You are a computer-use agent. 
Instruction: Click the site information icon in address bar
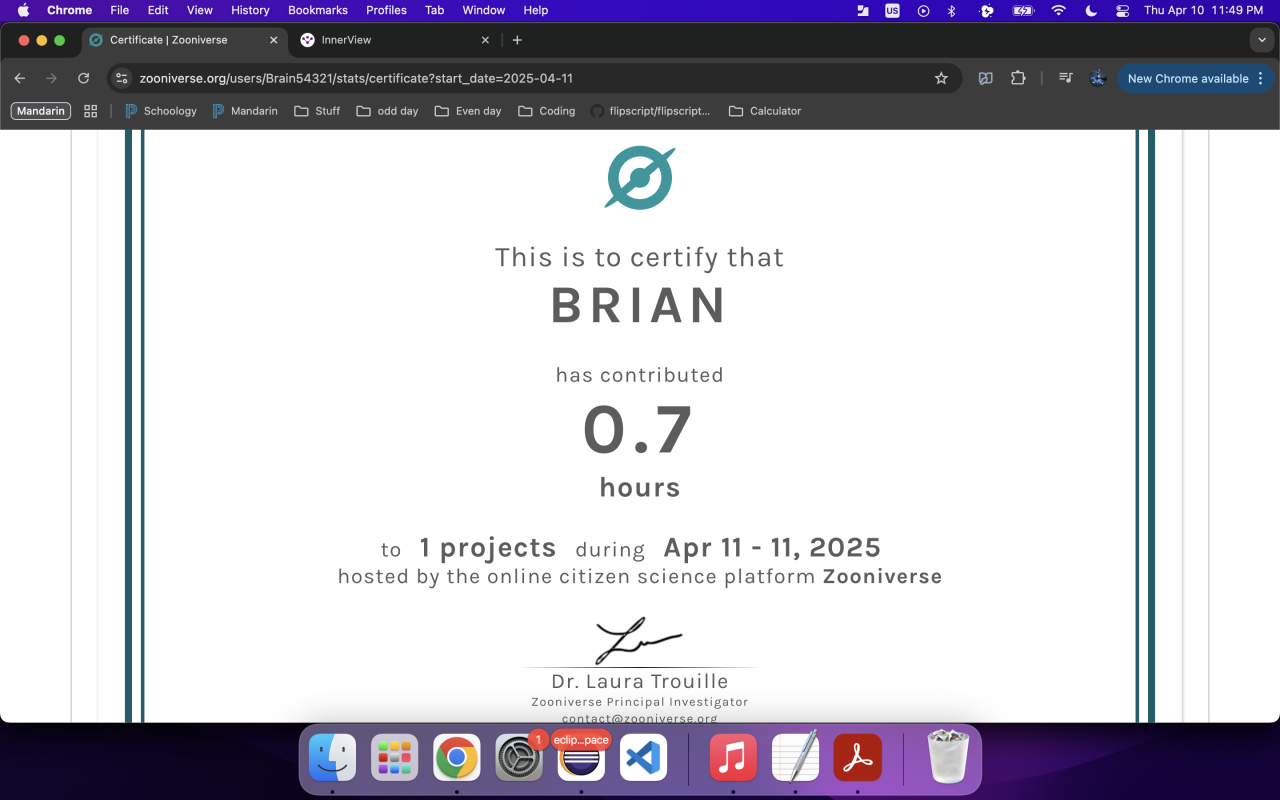point(122,78)
